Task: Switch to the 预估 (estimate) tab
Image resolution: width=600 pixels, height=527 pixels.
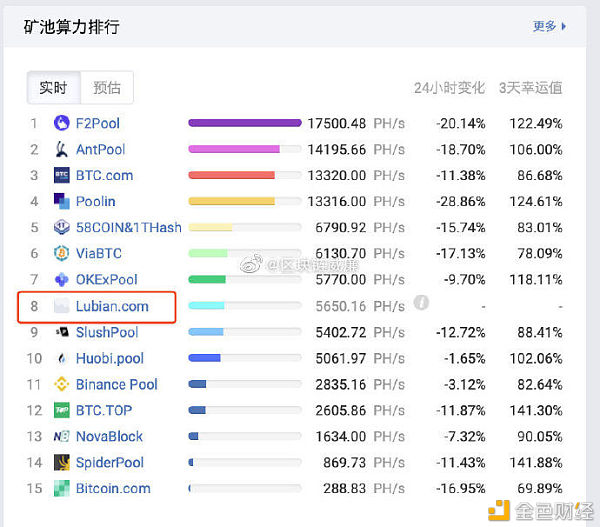Action: click(107, 88)
